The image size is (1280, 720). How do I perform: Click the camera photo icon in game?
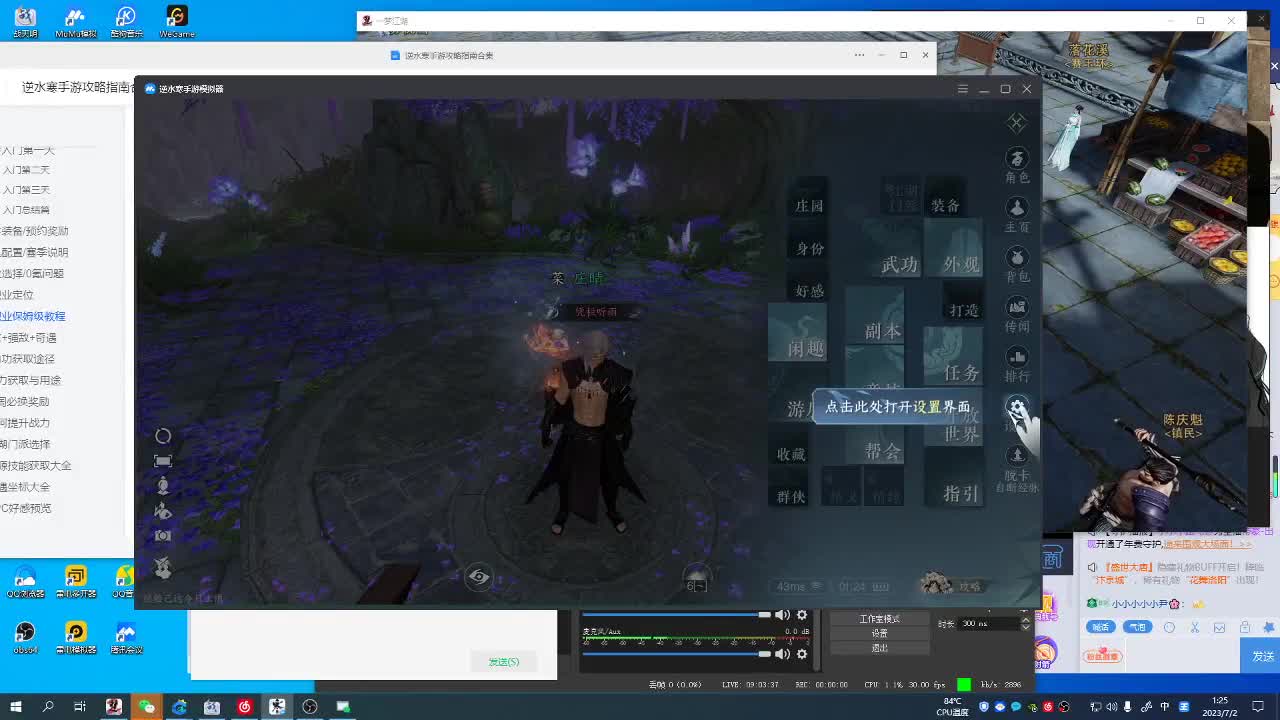(163, 536)
